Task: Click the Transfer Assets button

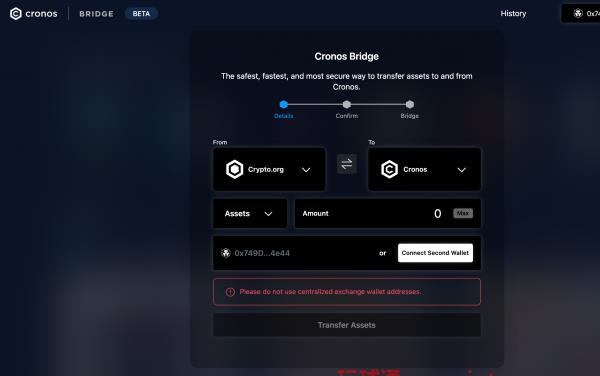Action: click(x=347, y=325)
